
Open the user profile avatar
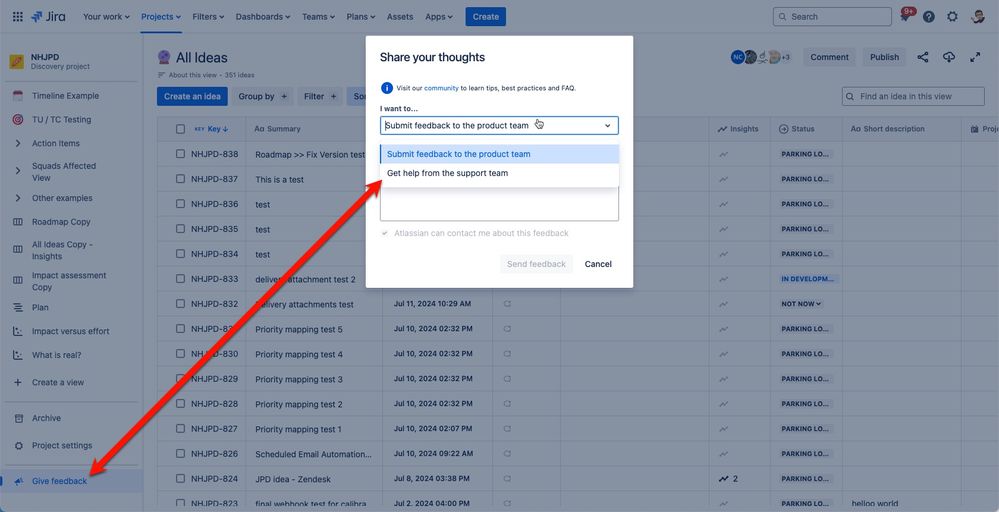point(978,17)
